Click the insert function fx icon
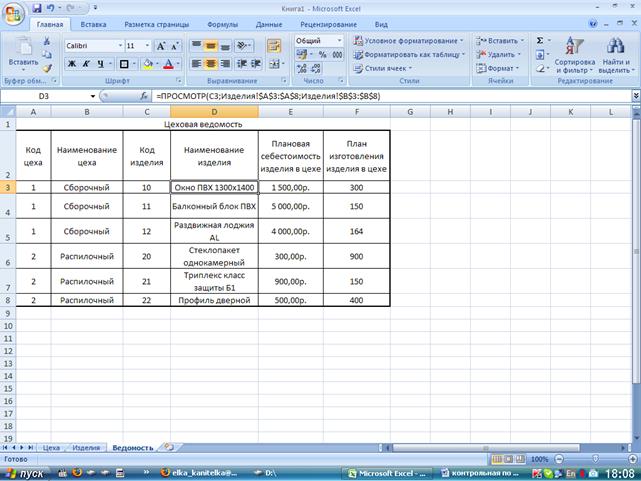 click(x=143, y=95)
